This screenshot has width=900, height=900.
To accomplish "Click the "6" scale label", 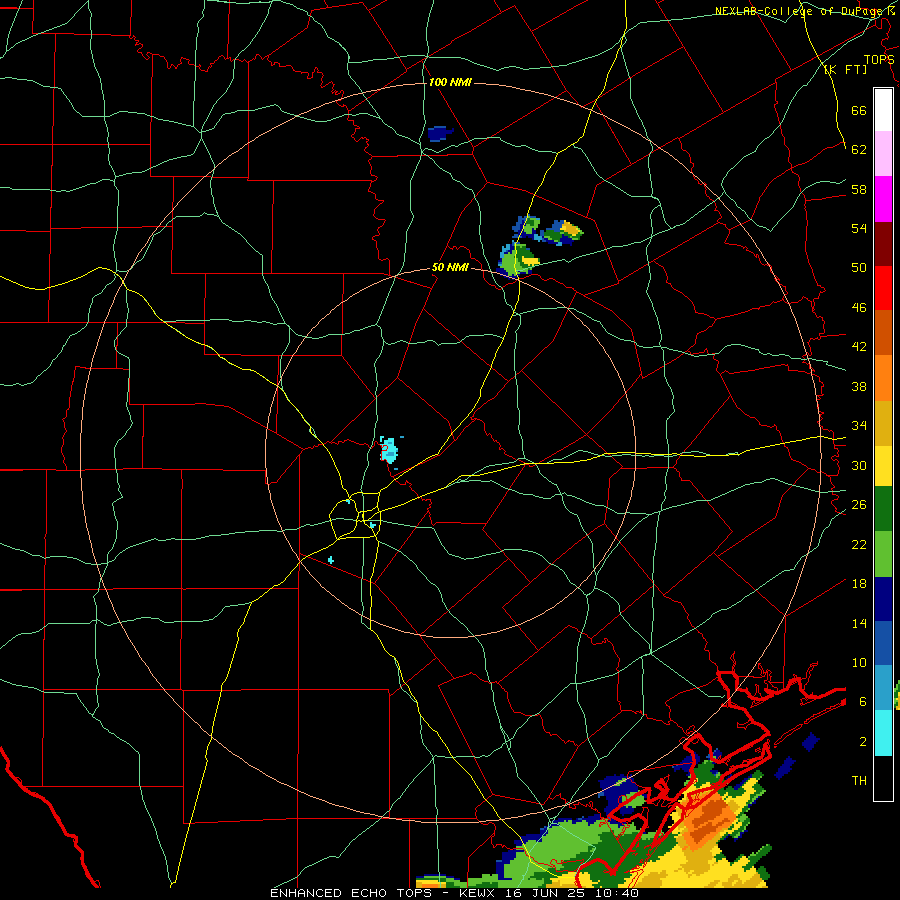I will [x=863, y=702].
